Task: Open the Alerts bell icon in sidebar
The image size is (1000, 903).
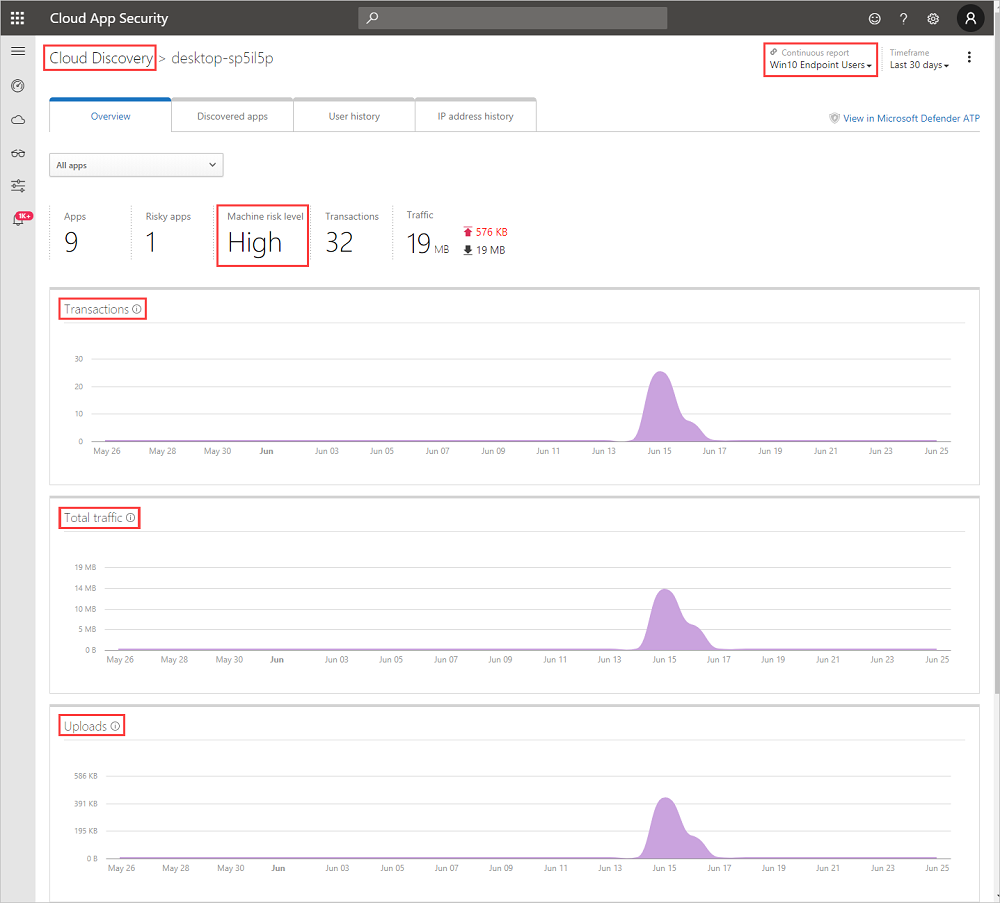Action: pyautogui.click(x=19, y=220)
